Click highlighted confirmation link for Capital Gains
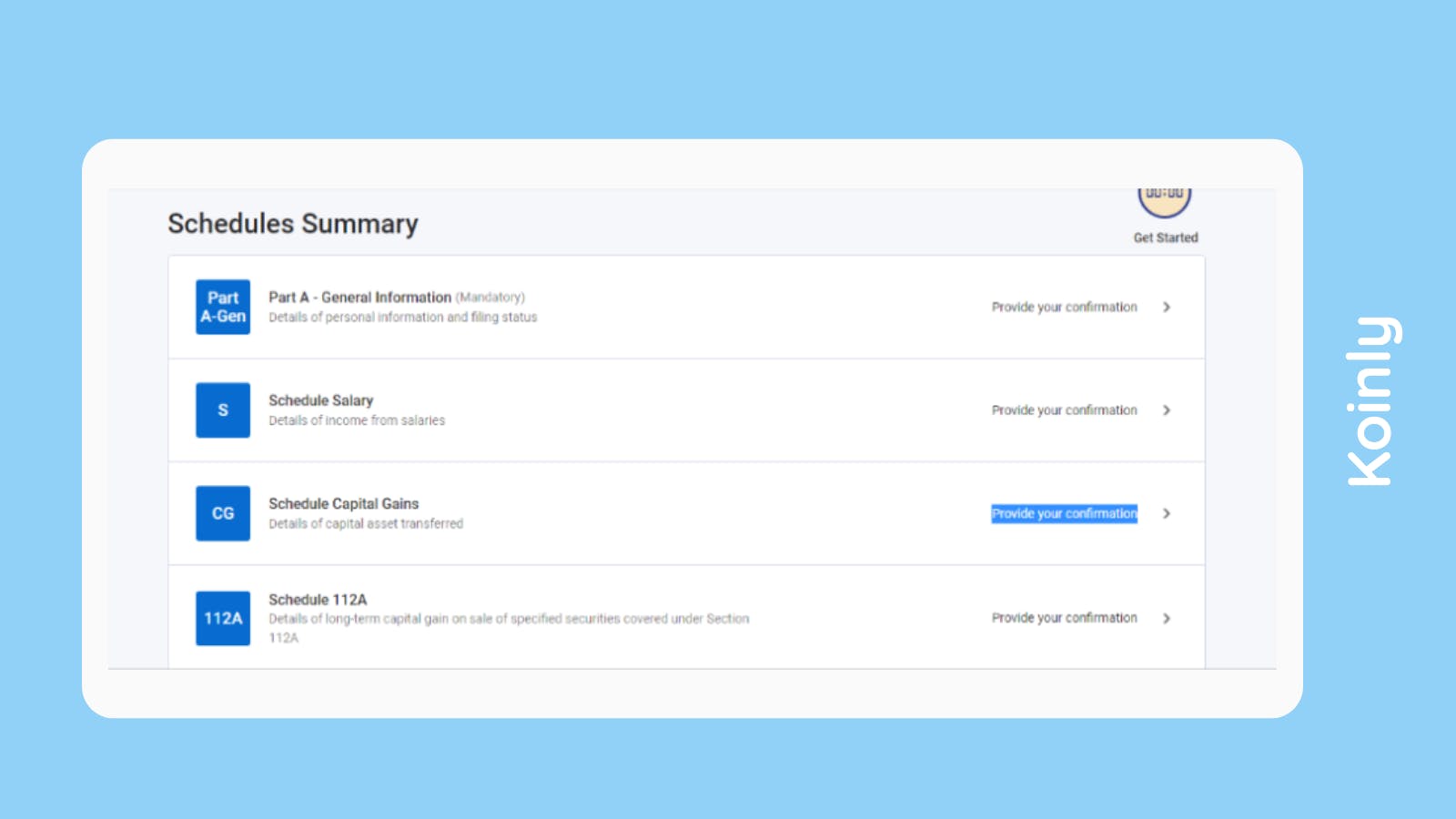The image size is (1456, 819). click(1064, 513)
